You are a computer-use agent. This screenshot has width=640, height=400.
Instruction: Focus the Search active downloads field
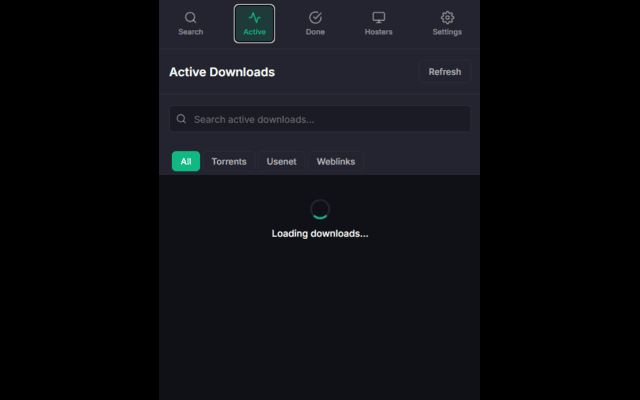pos(320,119)
